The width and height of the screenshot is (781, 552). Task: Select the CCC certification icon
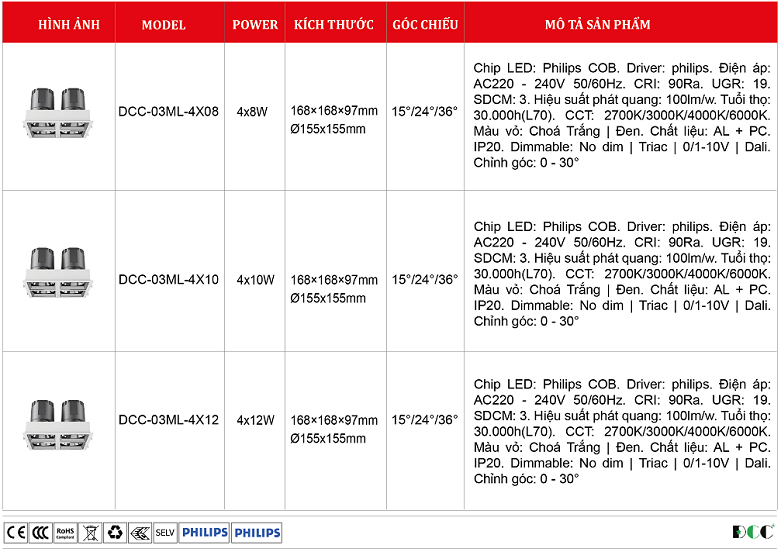pos(40,532)
